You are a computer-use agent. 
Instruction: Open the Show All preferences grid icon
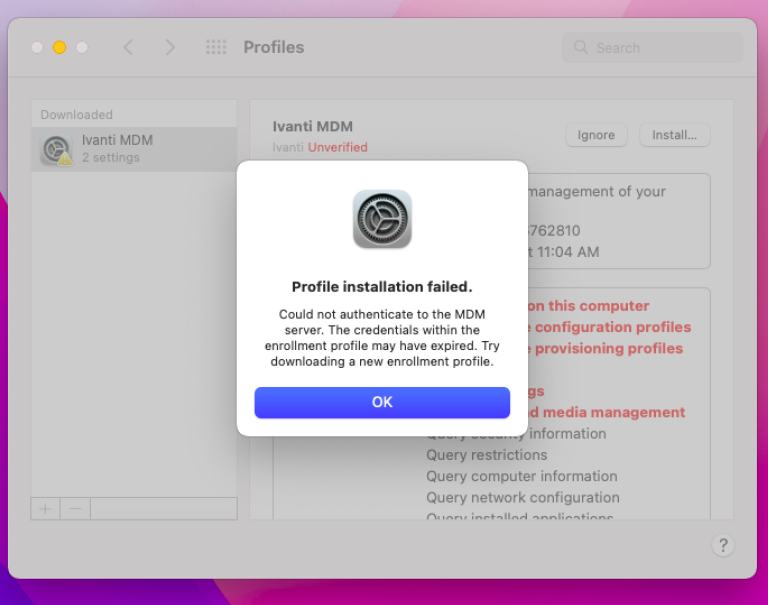click(216, 47)
